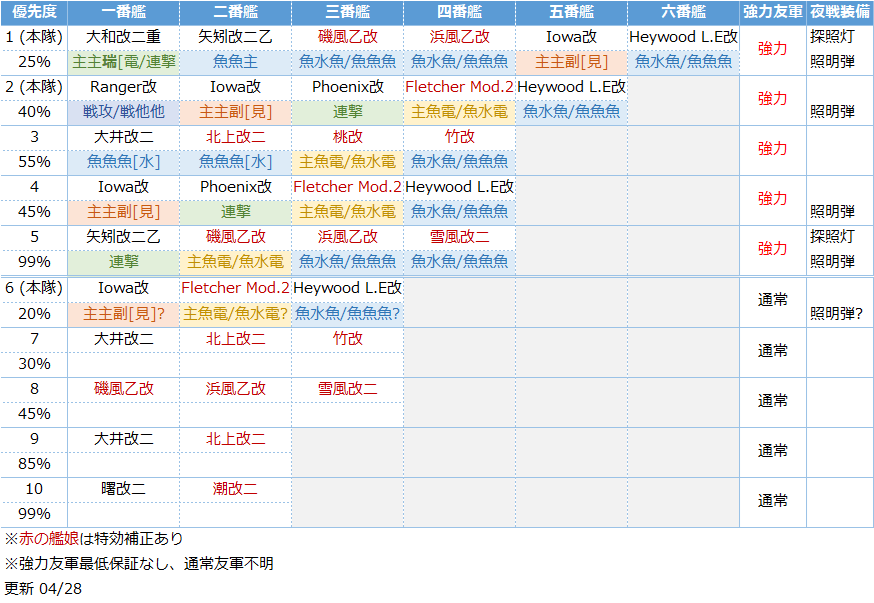Click the 三番艦 column header
The width and height of the screenshot is (874, 603).
pyautogui.click(x=347, y=12)
